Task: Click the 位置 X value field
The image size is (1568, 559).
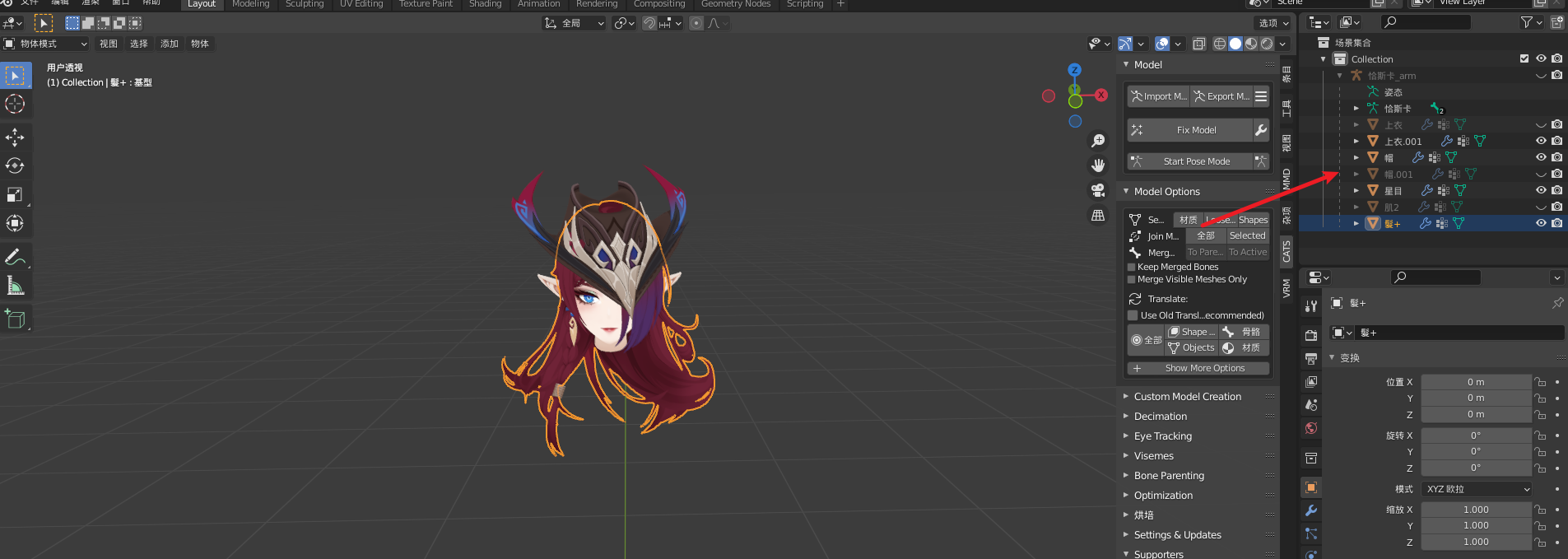Action: pos(1476,382)
